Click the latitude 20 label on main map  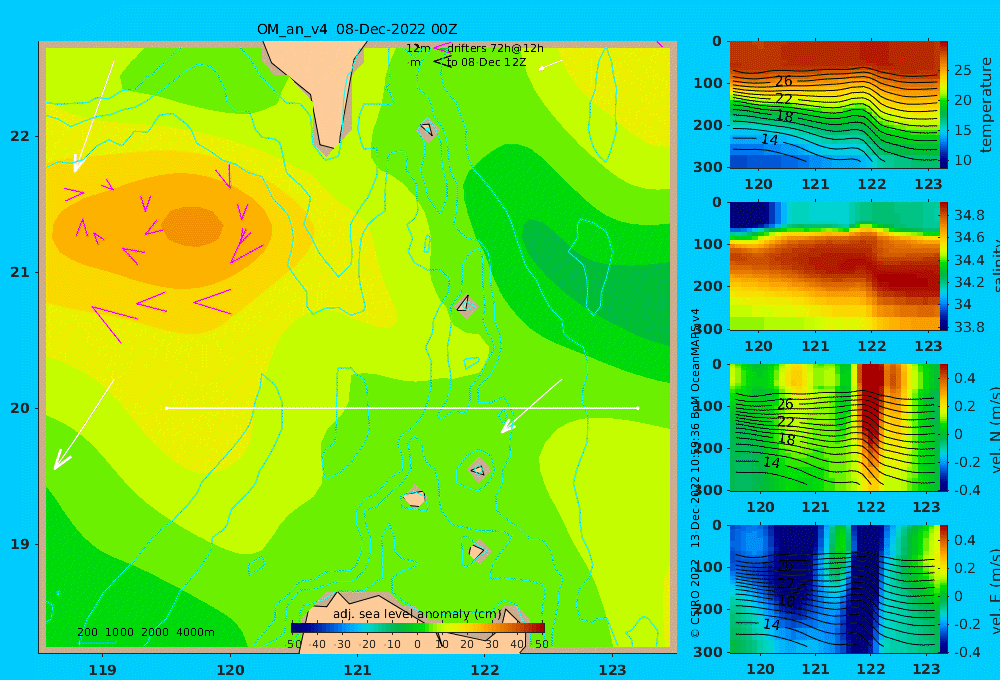20,408
